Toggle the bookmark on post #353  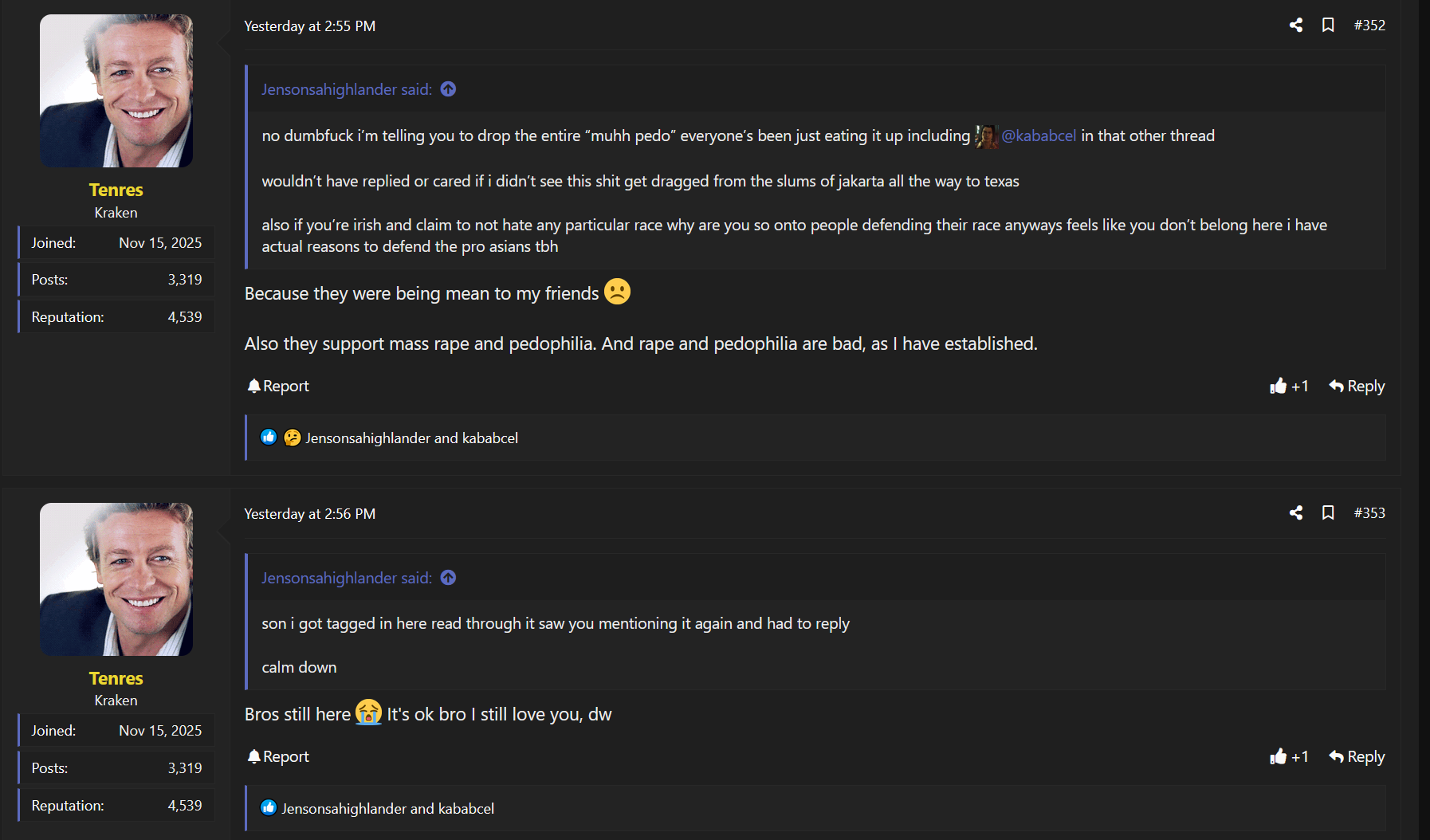click(x=1328, y=513)
